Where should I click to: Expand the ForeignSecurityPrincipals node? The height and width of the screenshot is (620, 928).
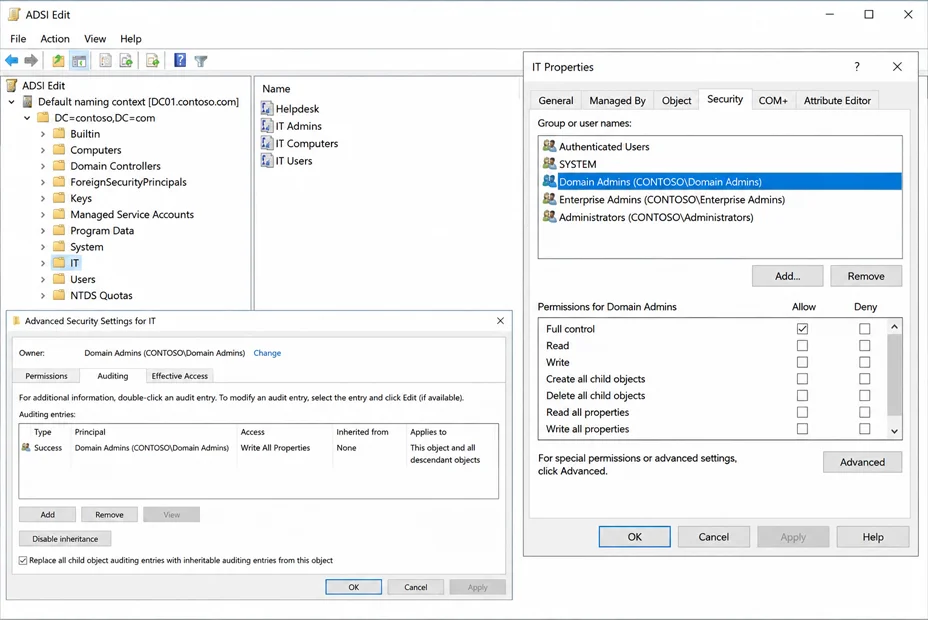(x=43, y=182)
